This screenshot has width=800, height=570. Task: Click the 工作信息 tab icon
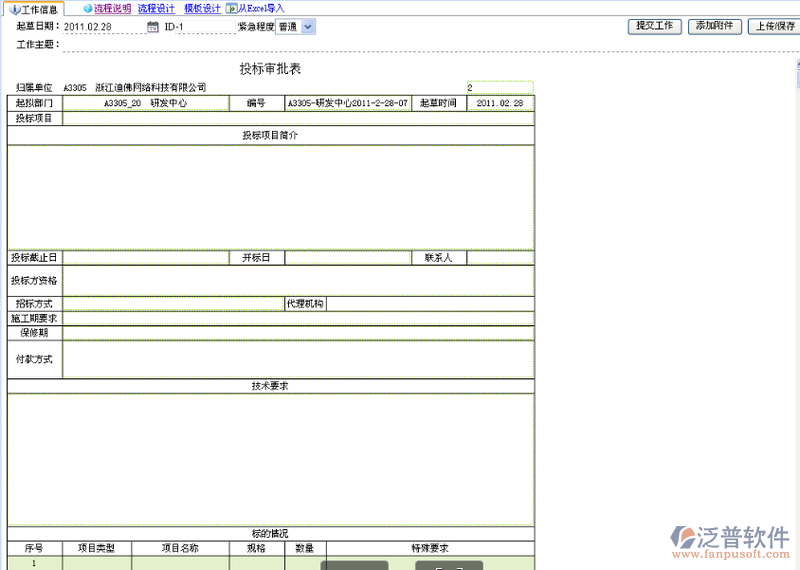(x=14, y=10)
